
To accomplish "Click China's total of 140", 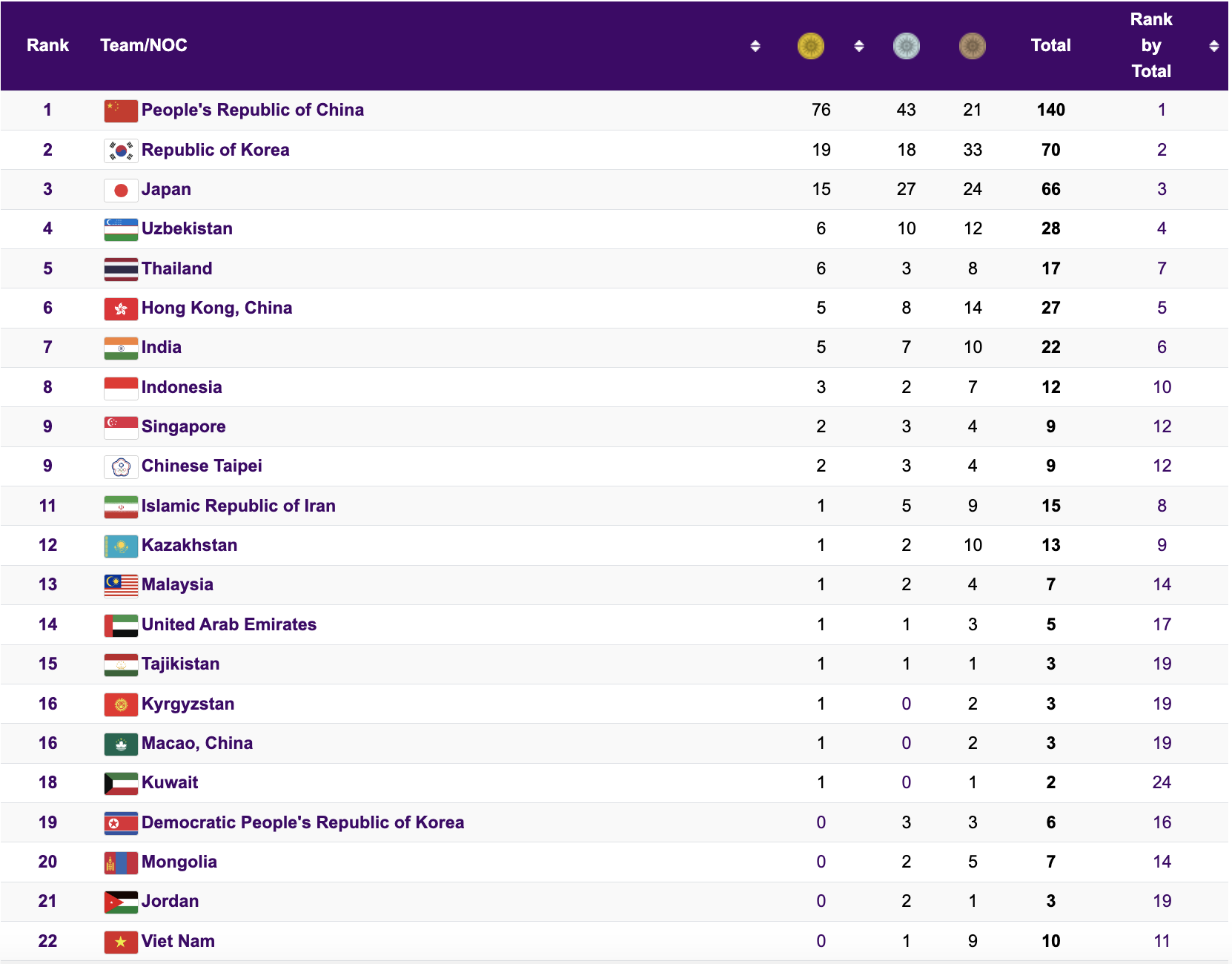I will [1051, 110].
